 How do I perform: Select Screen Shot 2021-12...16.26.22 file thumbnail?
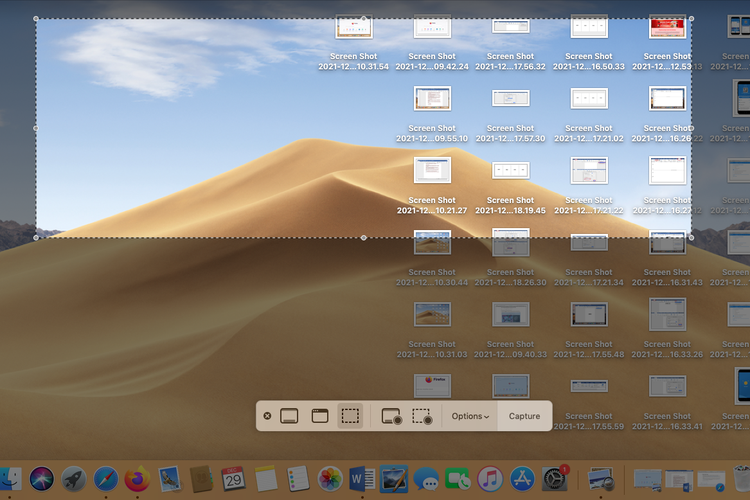[667, 98]
